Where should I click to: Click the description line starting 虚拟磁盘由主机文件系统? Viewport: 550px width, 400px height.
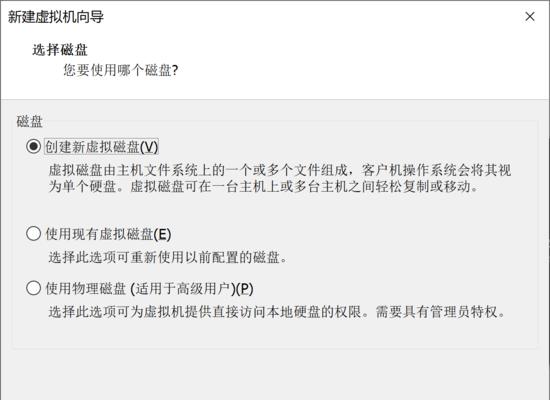[x=280, y=170]
